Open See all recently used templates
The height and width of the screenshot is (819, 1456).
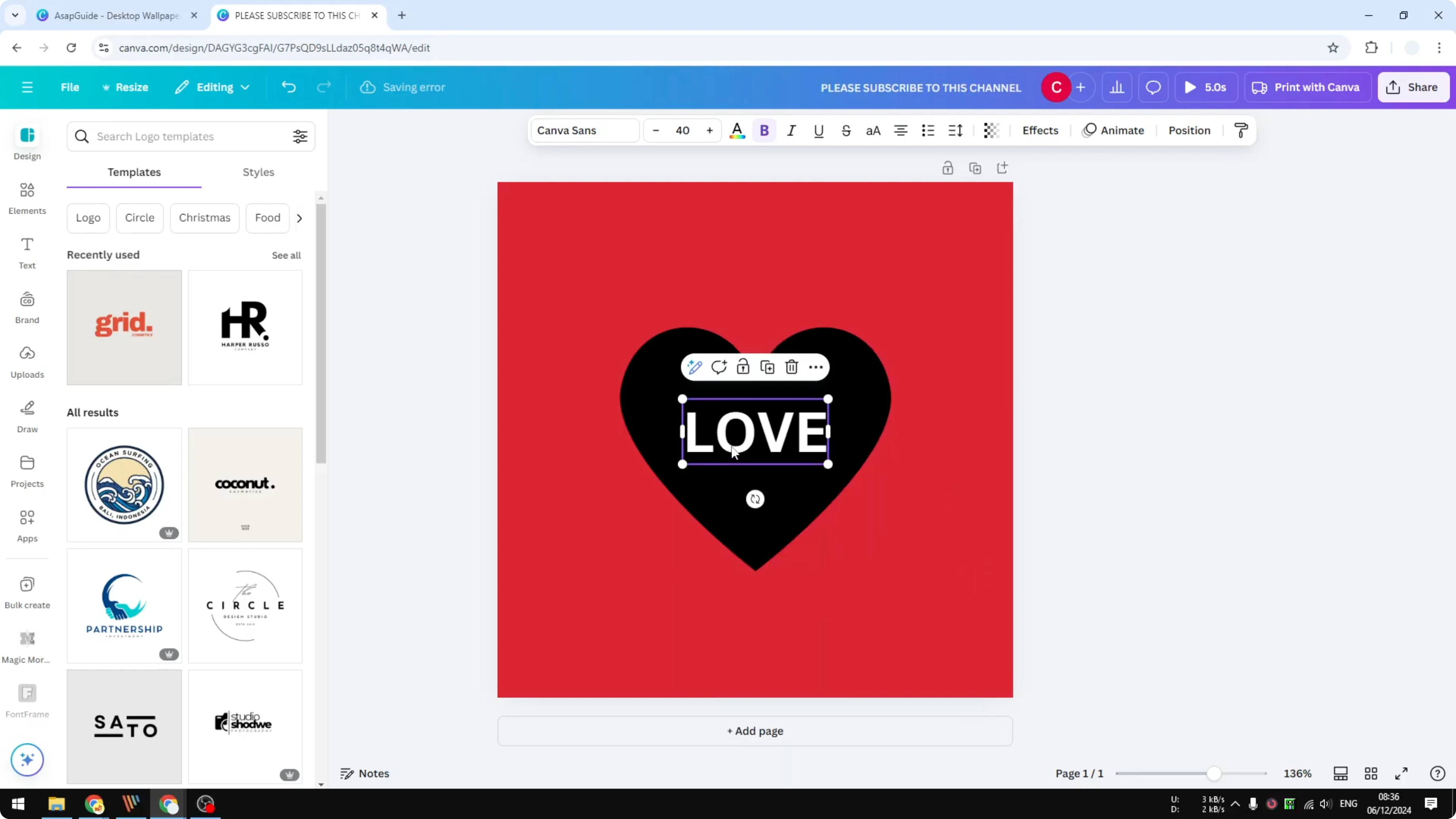click(x=286, y=255)
